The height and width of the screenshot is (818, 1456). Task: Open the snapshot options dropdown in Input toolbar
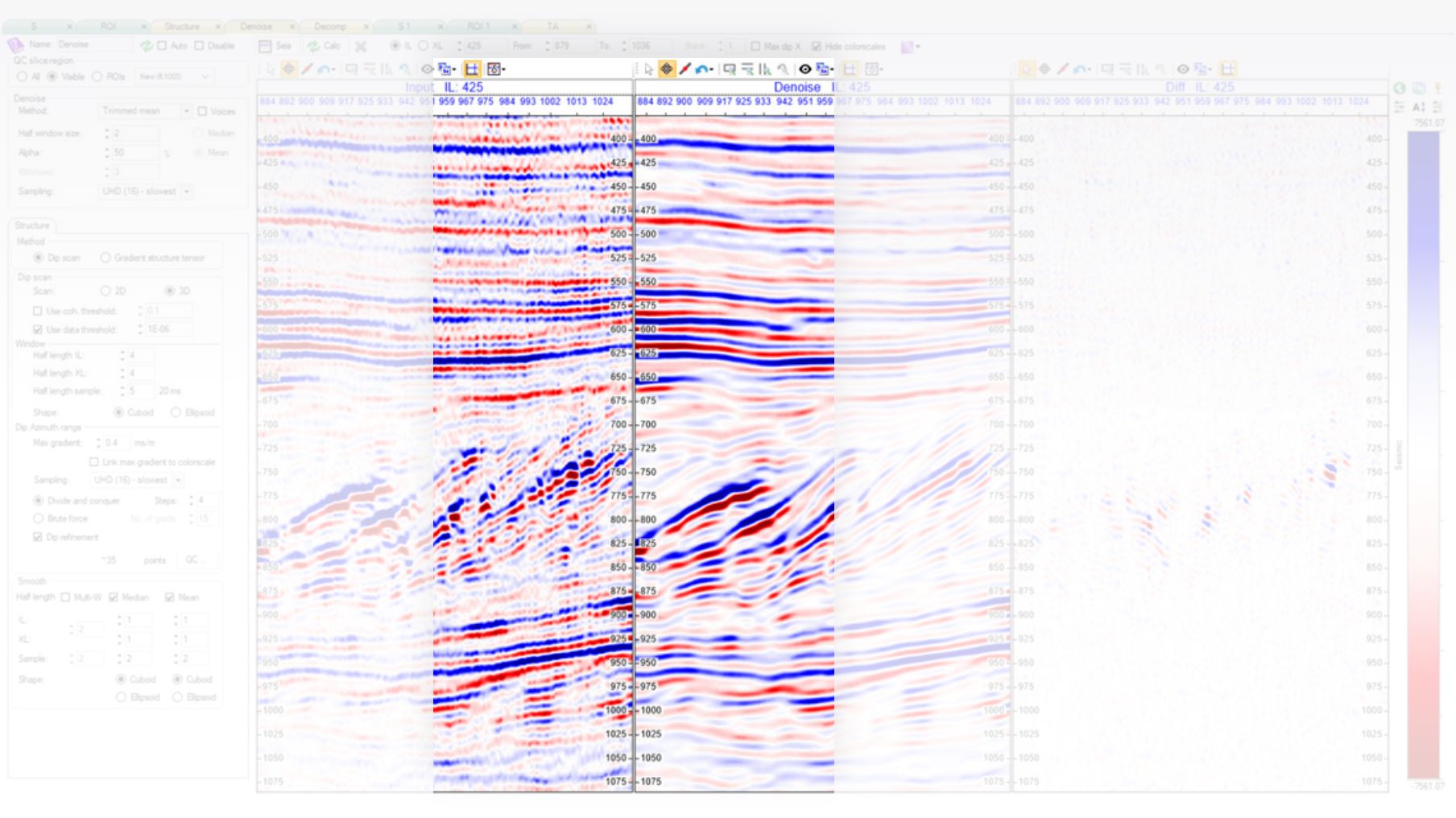496,69
